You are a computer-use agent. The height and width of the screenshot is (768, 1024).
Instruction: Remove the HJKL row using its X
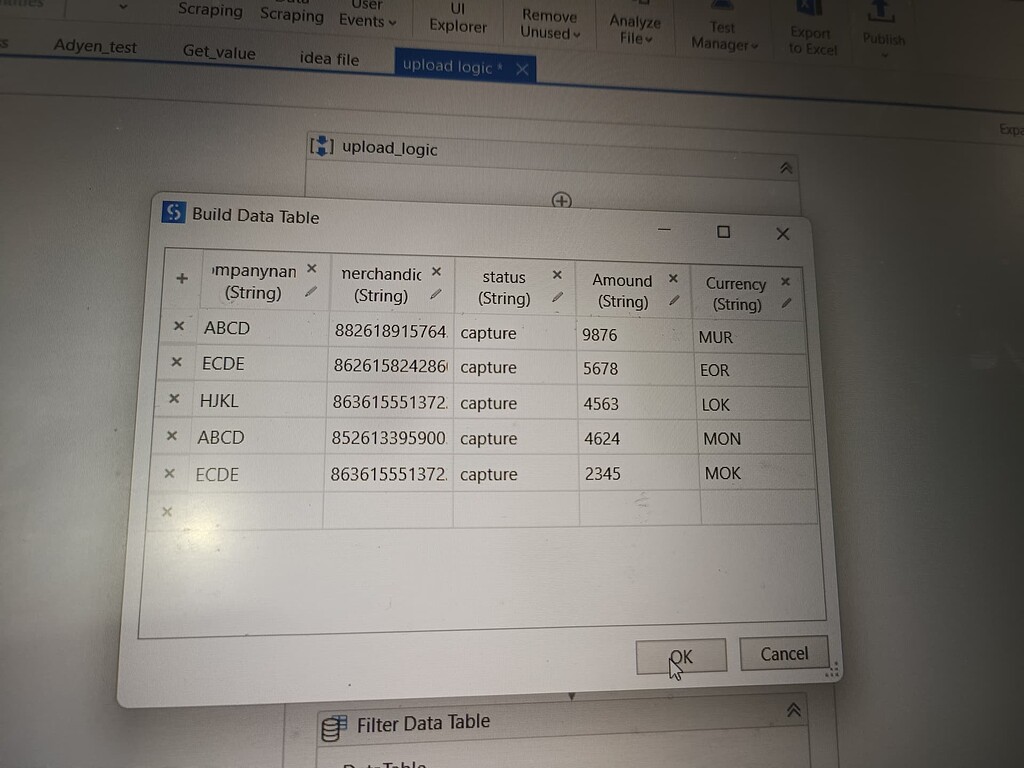click(x=173, y=397)
